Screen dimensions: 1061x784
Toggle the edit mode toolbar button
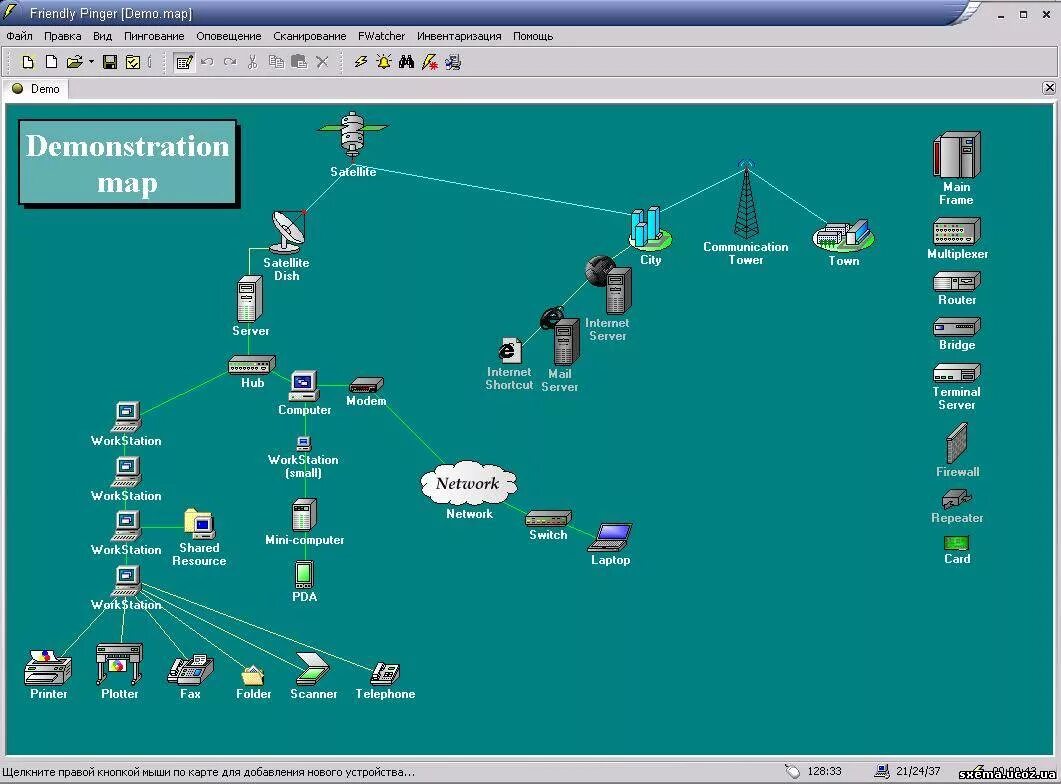tap(184, 62)
